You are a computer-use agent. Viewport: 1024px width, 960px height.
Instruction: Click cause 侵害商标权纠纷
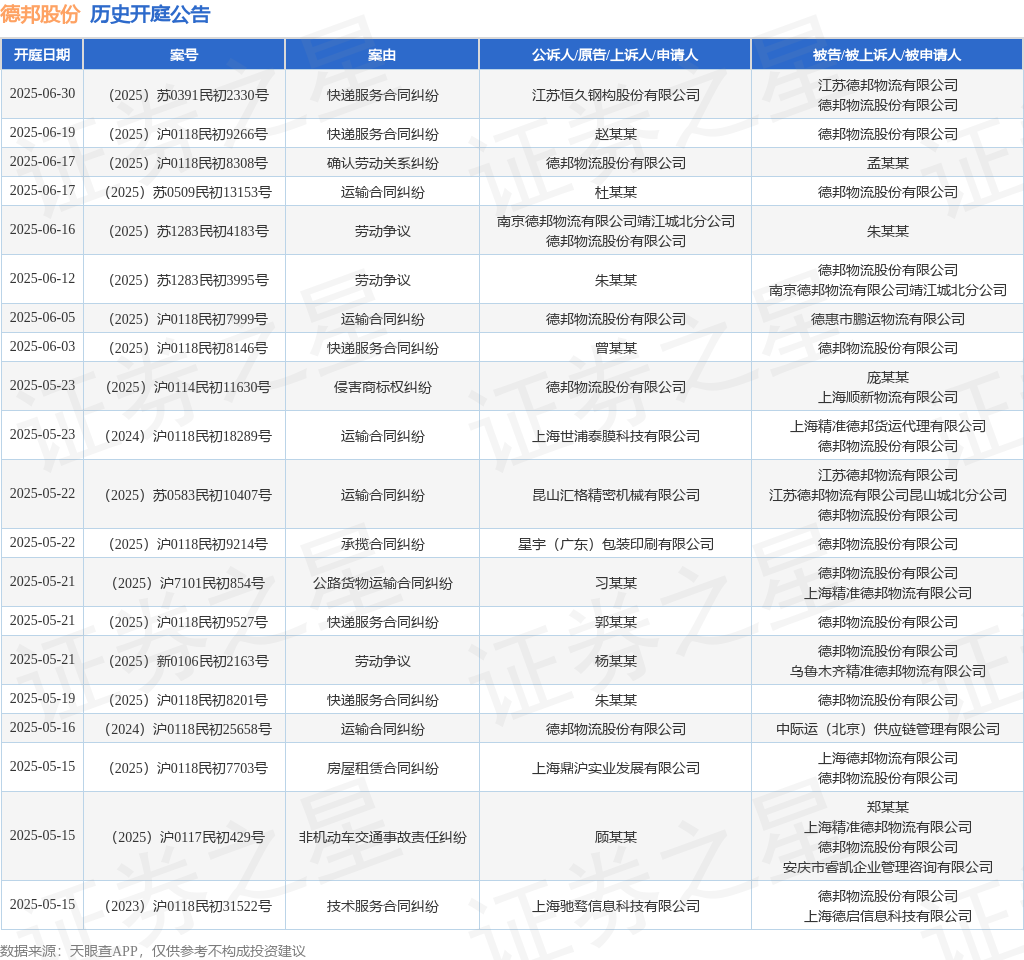pyautogui.click(x=383, y=387)
